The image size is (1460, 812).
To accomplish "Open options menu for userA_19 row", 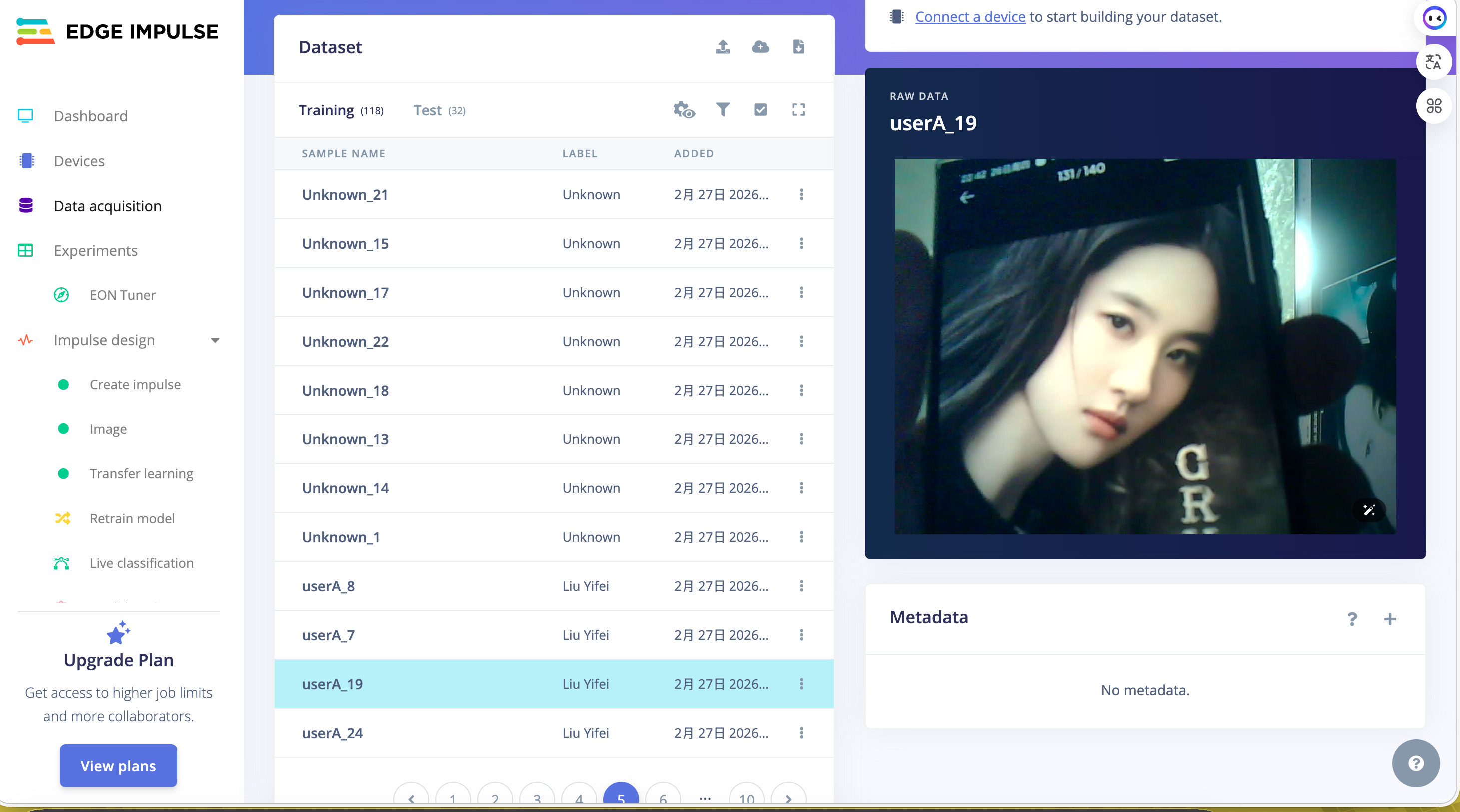I will coord(801,684).
